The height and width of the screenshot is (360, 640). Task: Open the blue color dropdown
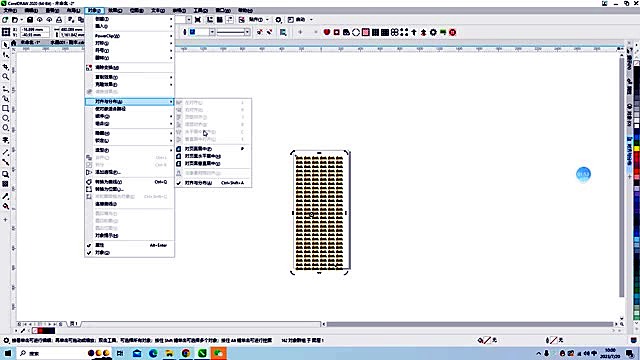[212, 32]
